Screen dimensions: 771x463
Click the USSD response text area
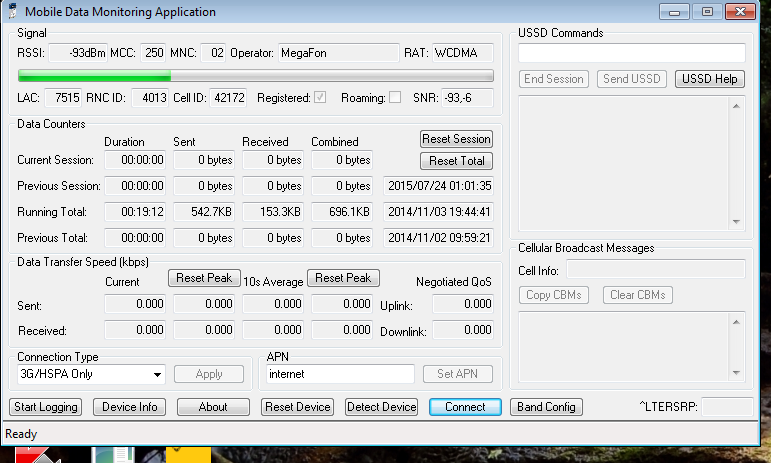623,163
